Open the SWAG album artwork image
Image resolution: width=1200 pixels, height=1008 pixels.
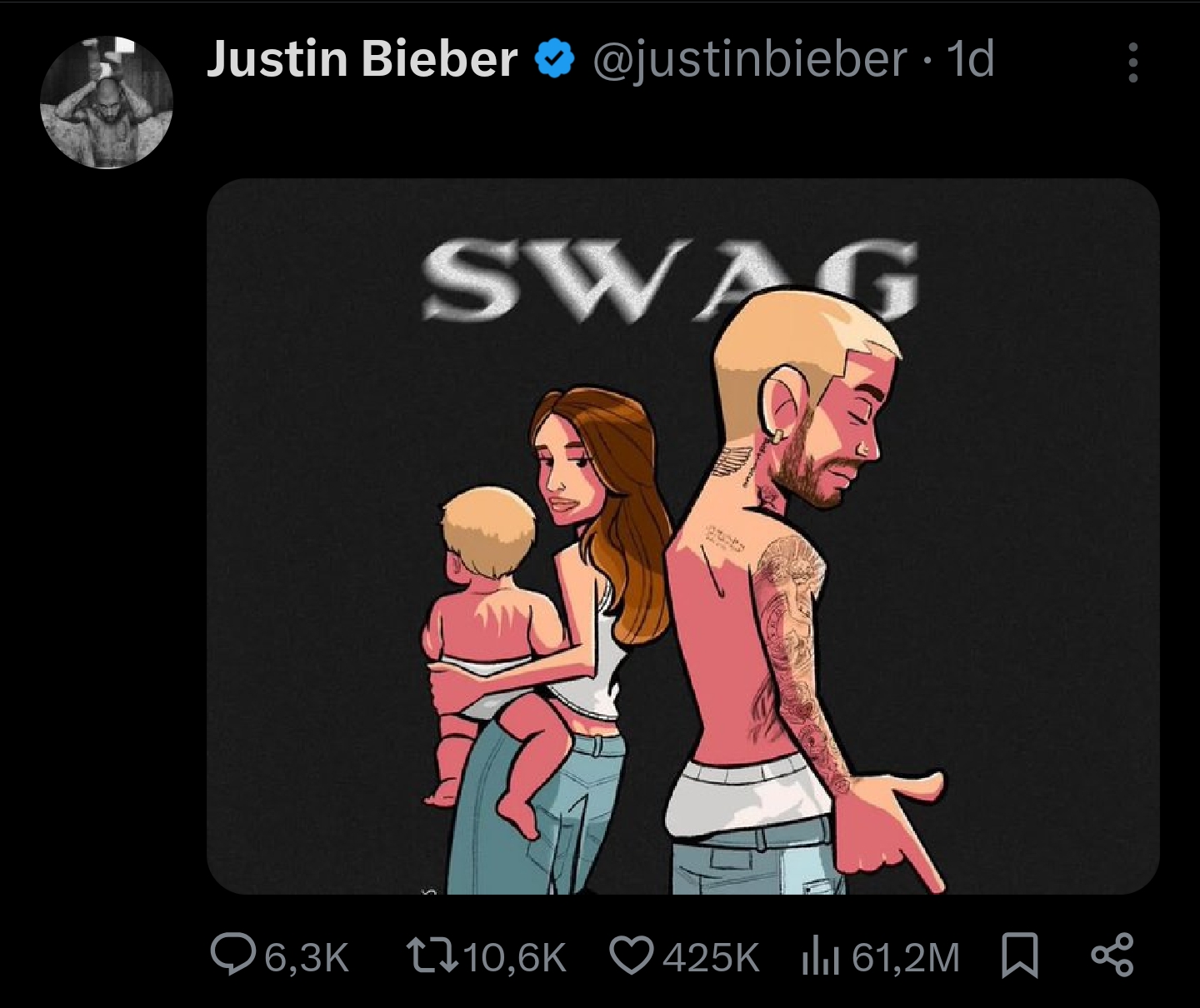[x=682, y=536]
